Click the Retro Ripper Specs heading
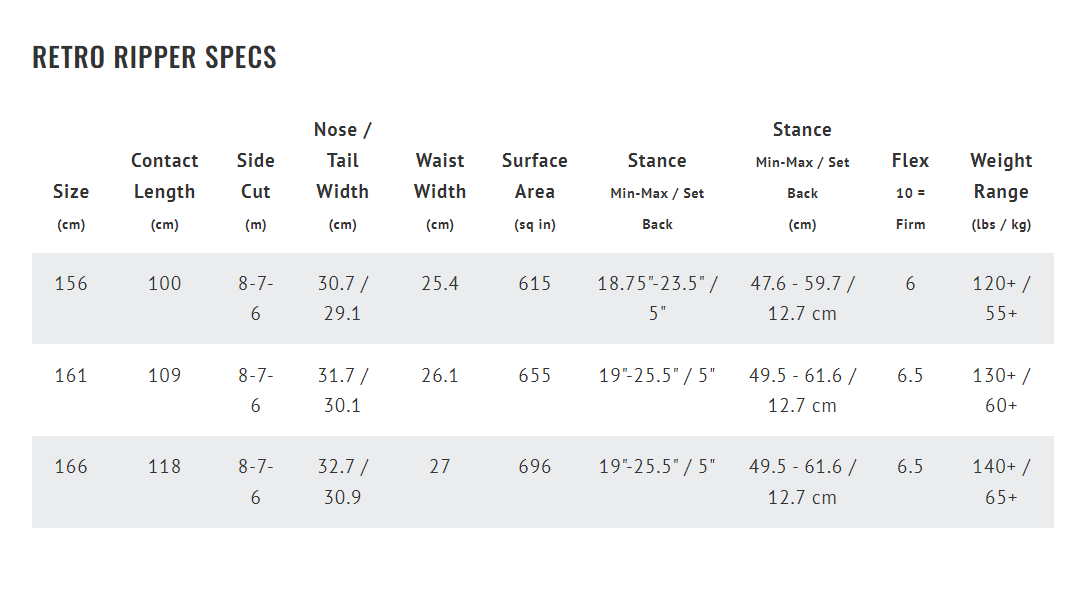This screenshot has height=596, width=1082. click(154, 57)
